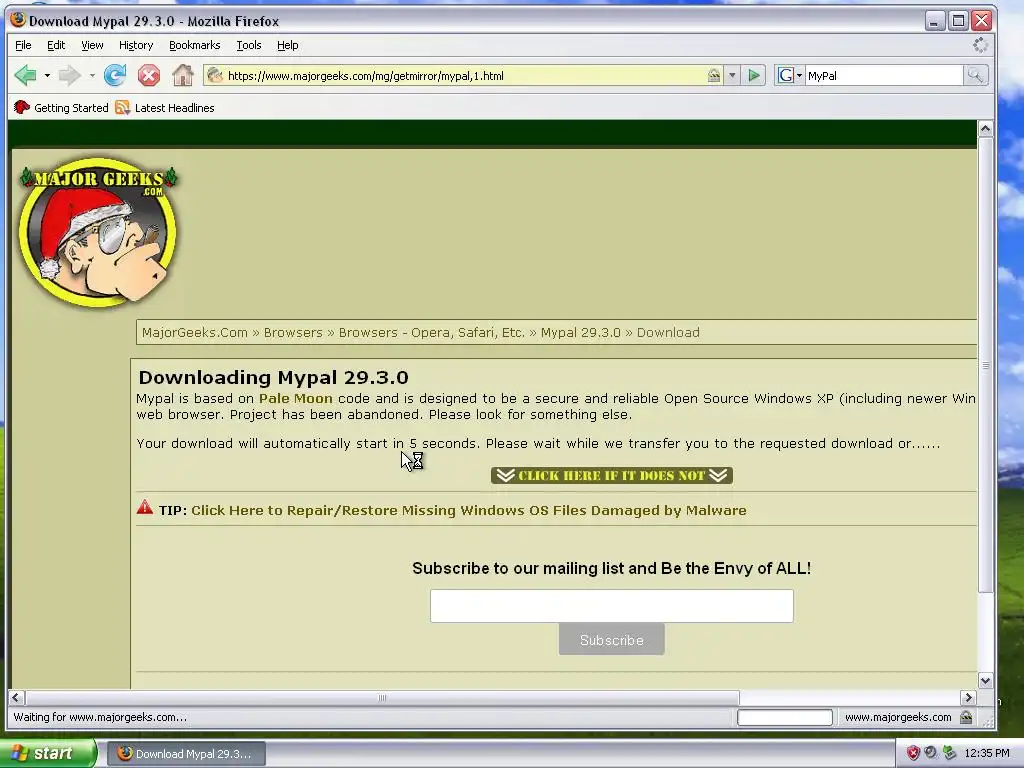The height and width of the screenshot is (768, 1024).
Task: Open the Tools menu
Action: click(x=249, y=45)
